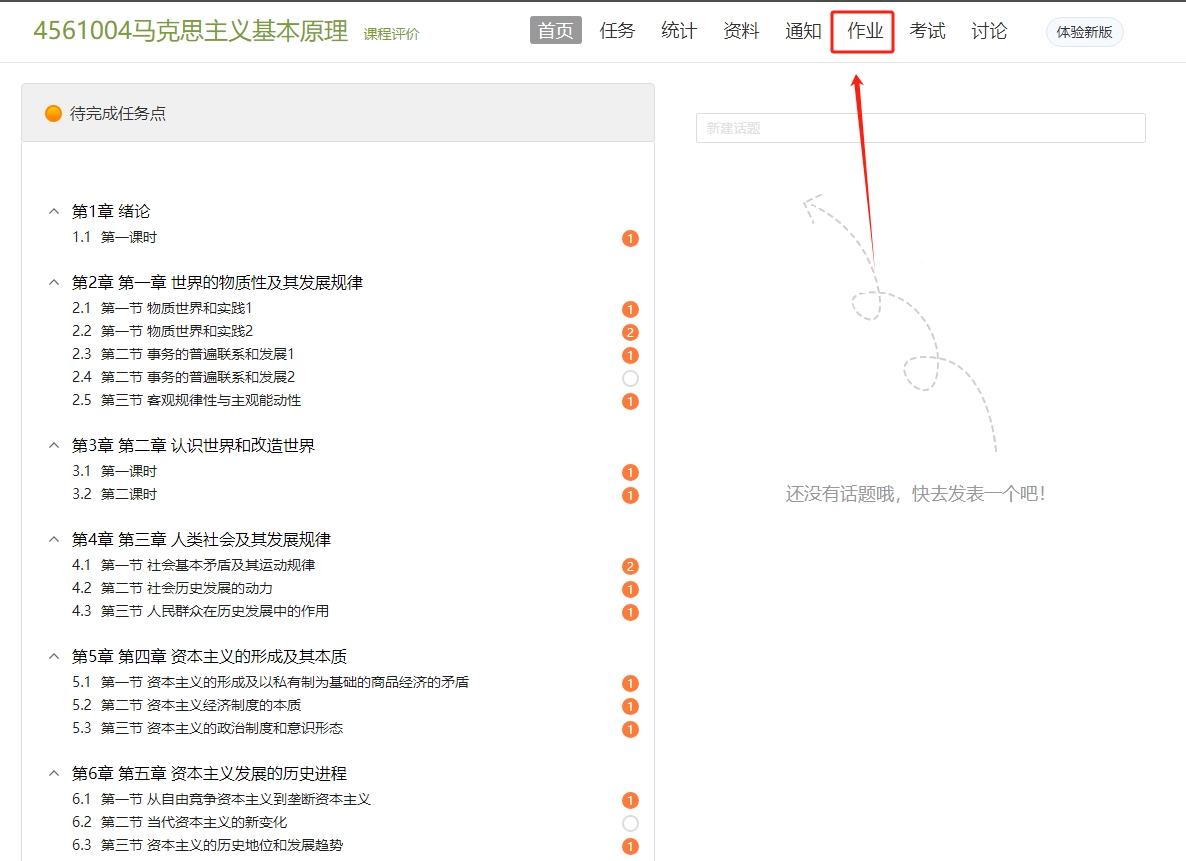Click the orange badge for section 2.5
1186x861 pixels.
pyautogui.click(x=630, y=401)
